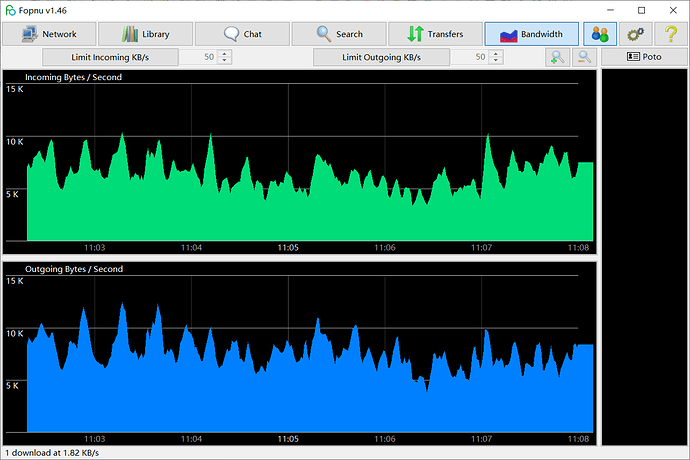Click the 5 K label on outgoing graph
The image size is (690, 460).
click(12, 386)
